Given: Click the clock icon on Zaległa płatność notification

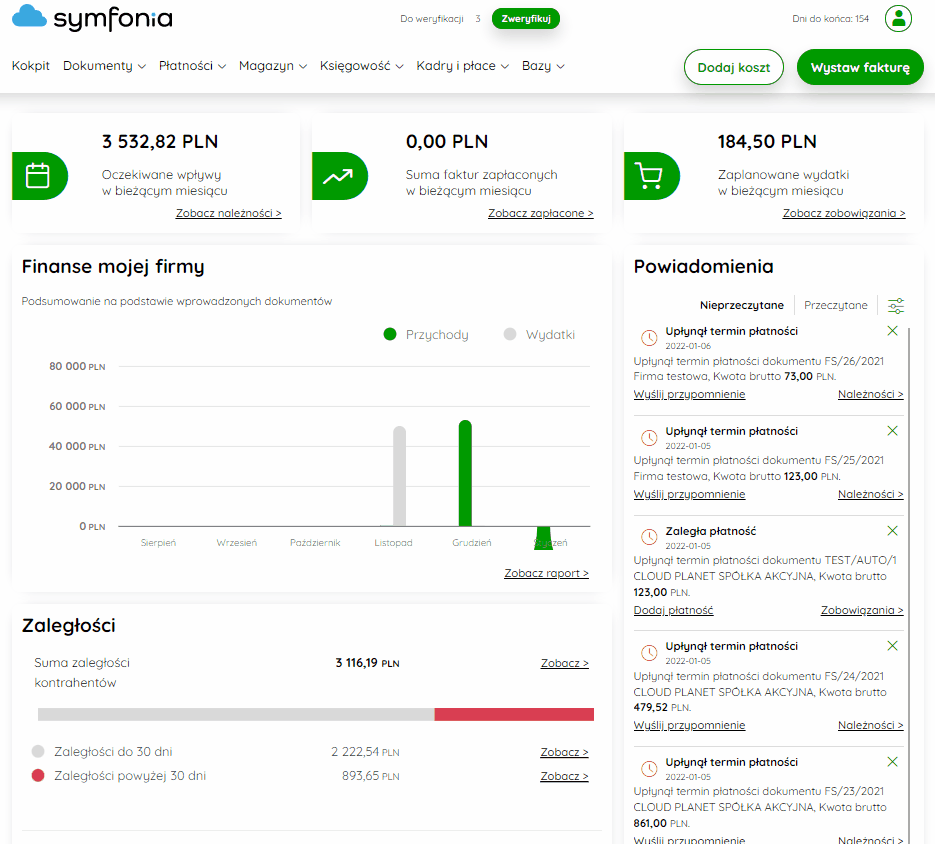Looking at the screenshot, I should 649,537.
